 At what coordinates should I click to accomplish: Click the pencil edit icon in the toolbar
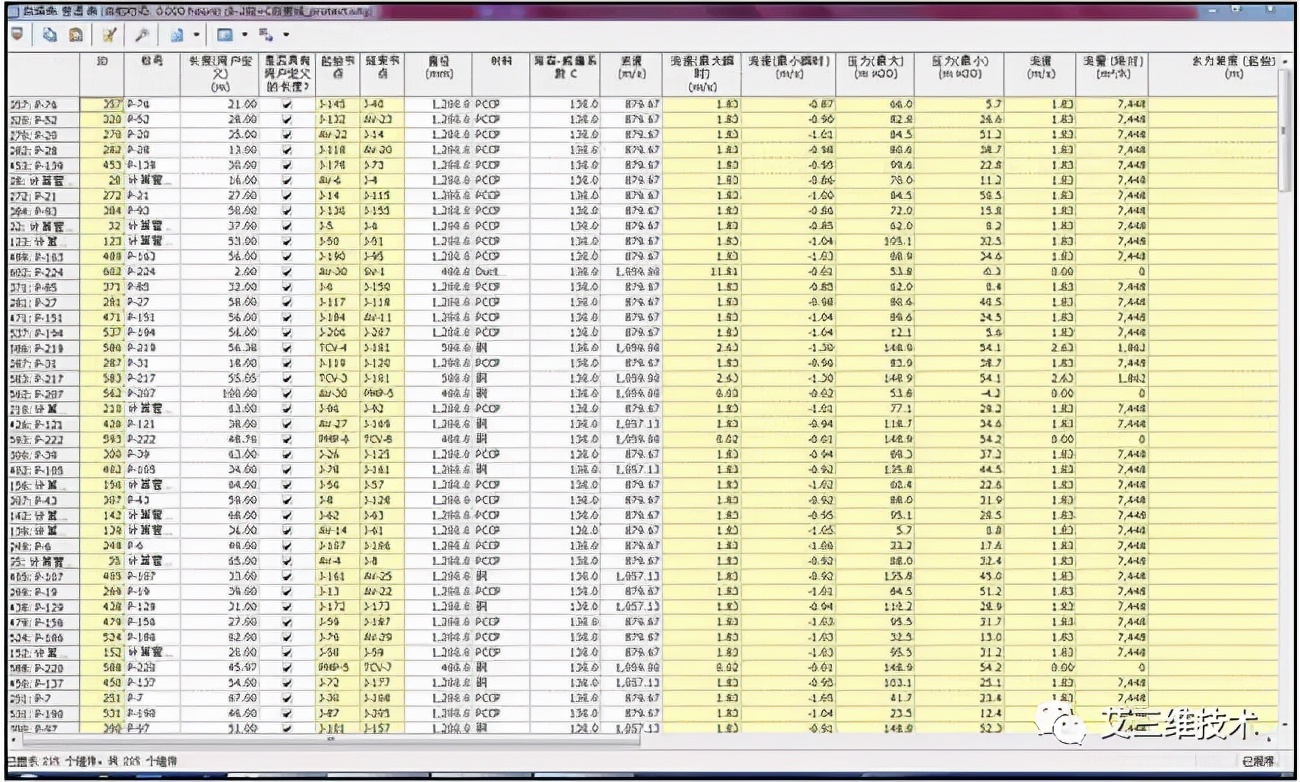tap(109, 35)
